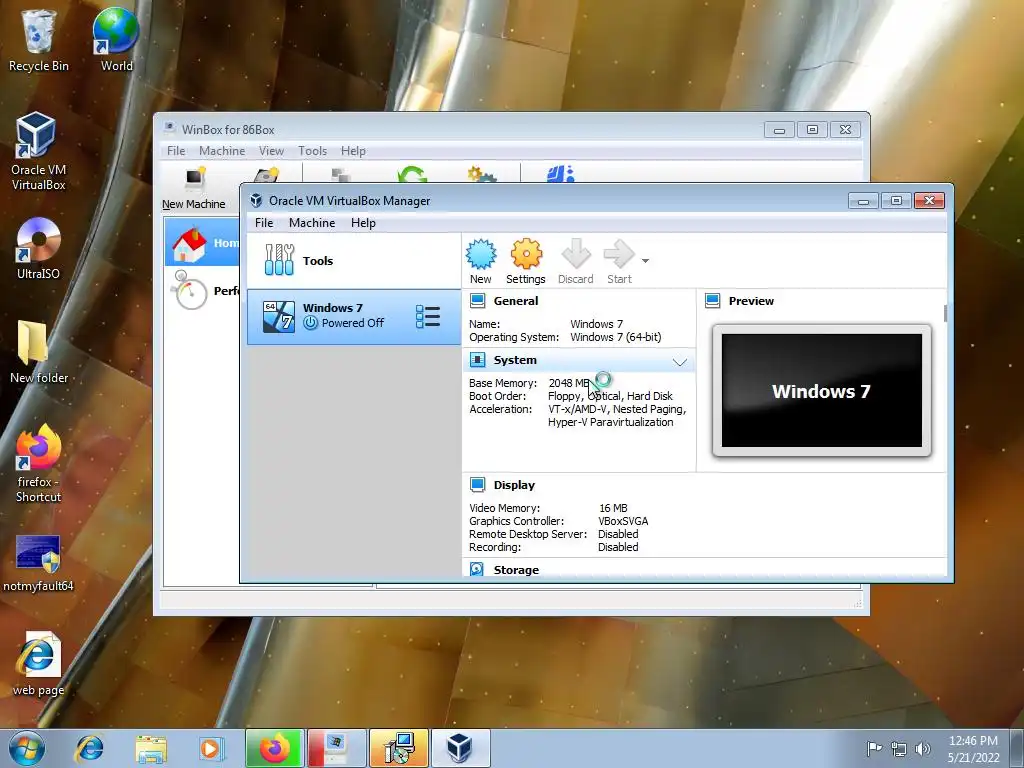Image resolution: width=1024 pixels, height=768 pixels.
Task: Click the network icon in system tray
Action: (899, 749)
